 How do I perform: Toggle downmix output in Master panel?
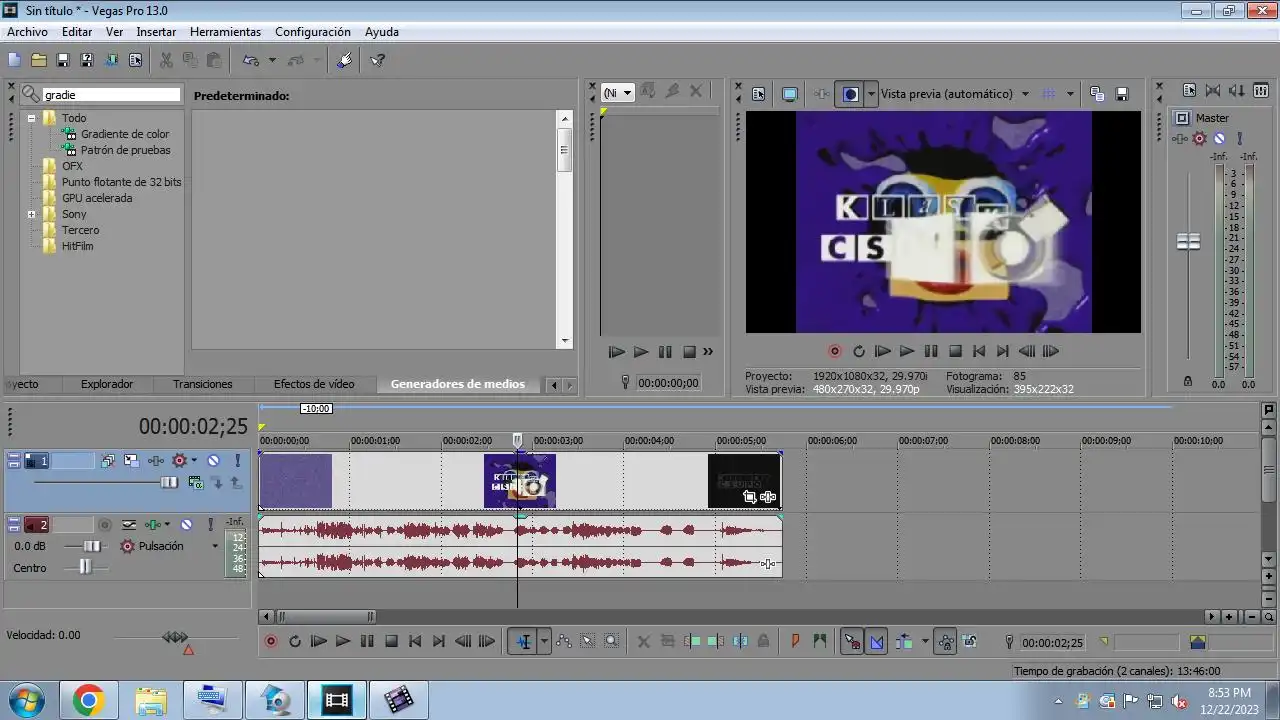coord(1213,91)
